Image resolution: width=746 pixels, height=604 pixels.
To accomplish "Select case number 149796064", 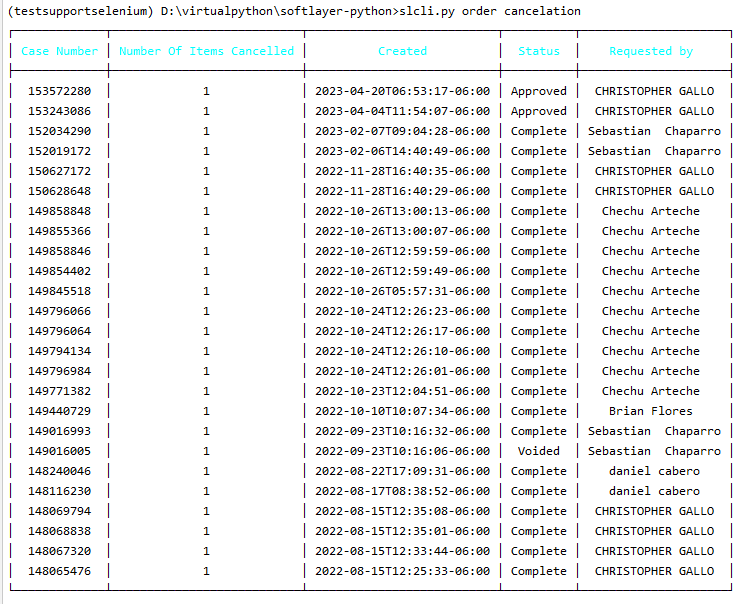I will [59, 331].
